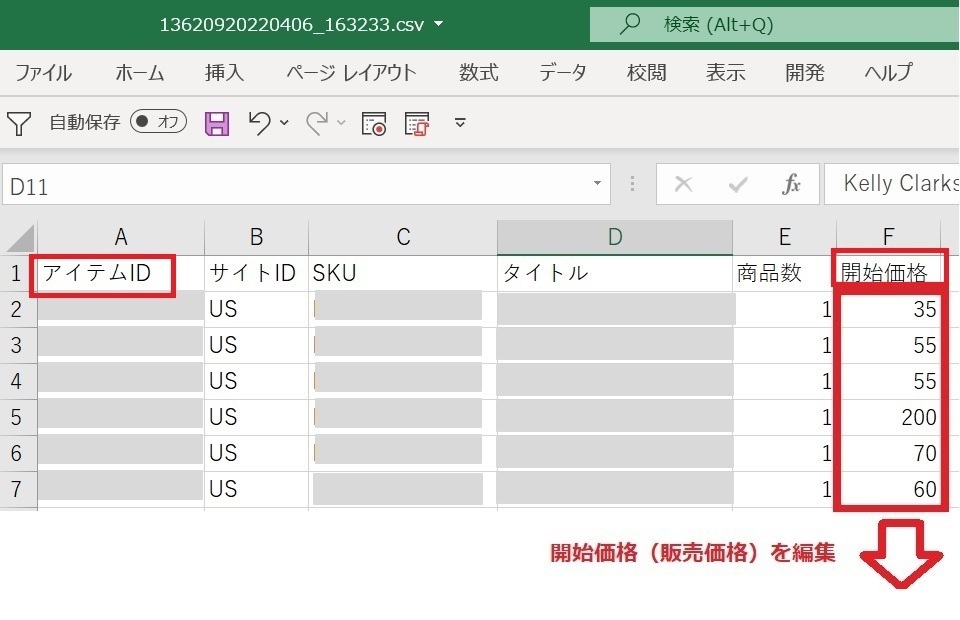Click the formula bar showing Kelly Clarks
Image resolution: width=960 pixels, height=620 pixels.
tap(893, 184)
